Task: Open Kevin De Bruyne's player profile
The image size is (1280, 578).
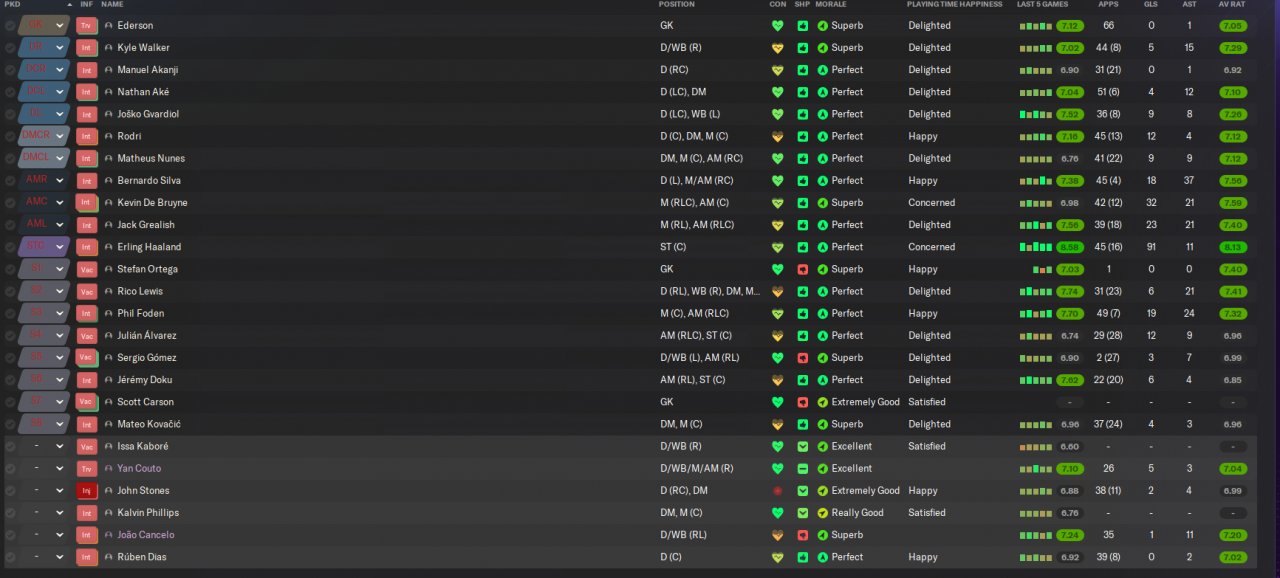Action: (x=152, y=203)
